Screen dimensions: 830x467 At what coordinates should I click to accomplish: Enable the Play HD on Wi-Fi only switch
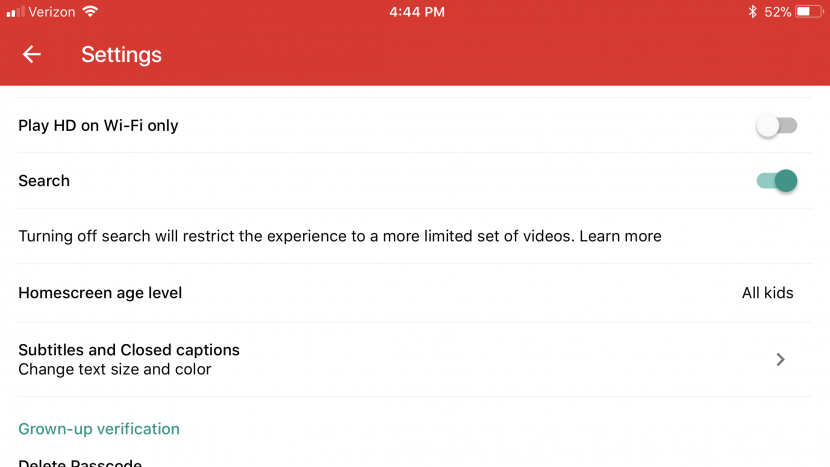click(777, 125)
